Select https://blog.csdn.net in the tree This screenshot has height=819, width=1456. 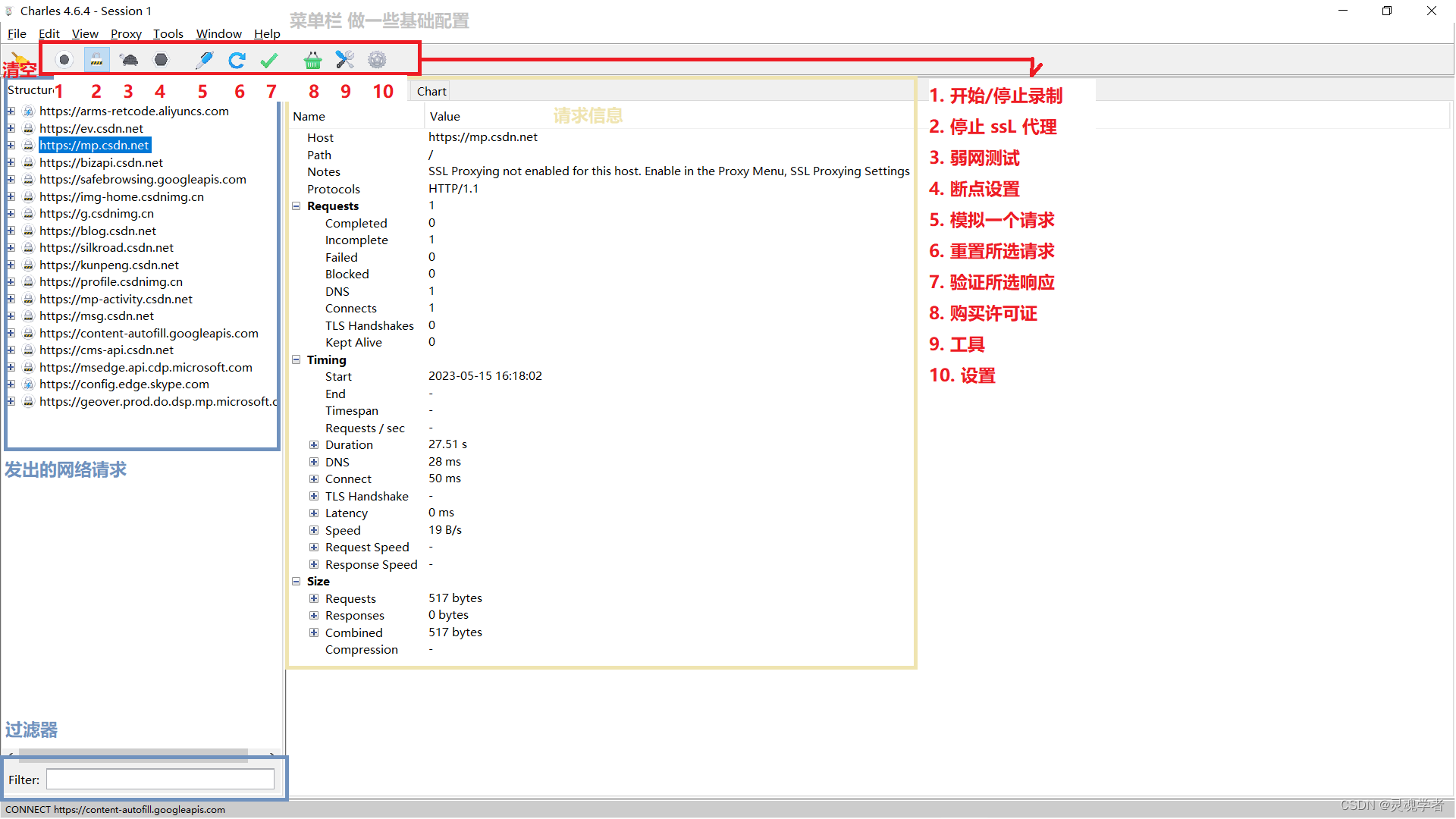pyautogui.click(x=98, y=231)
